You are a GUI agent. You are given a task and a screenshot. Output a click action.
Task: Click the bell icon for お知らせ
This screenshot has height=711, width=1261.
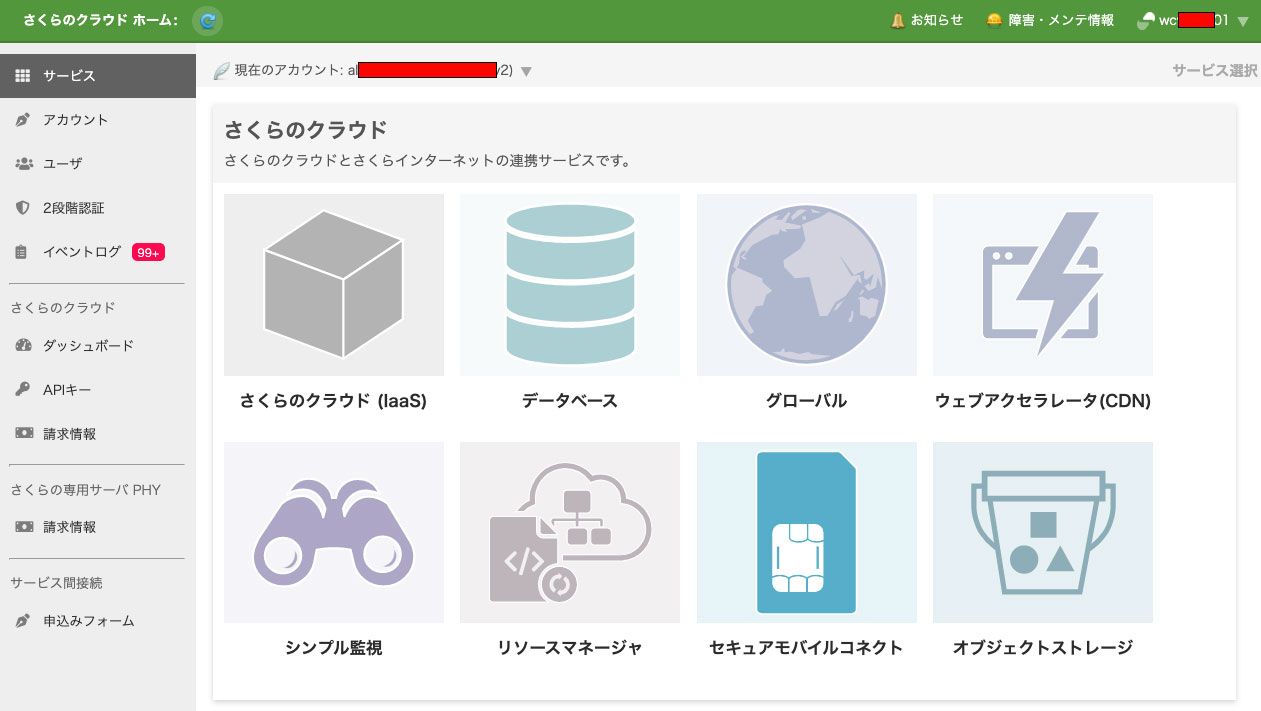898,20
